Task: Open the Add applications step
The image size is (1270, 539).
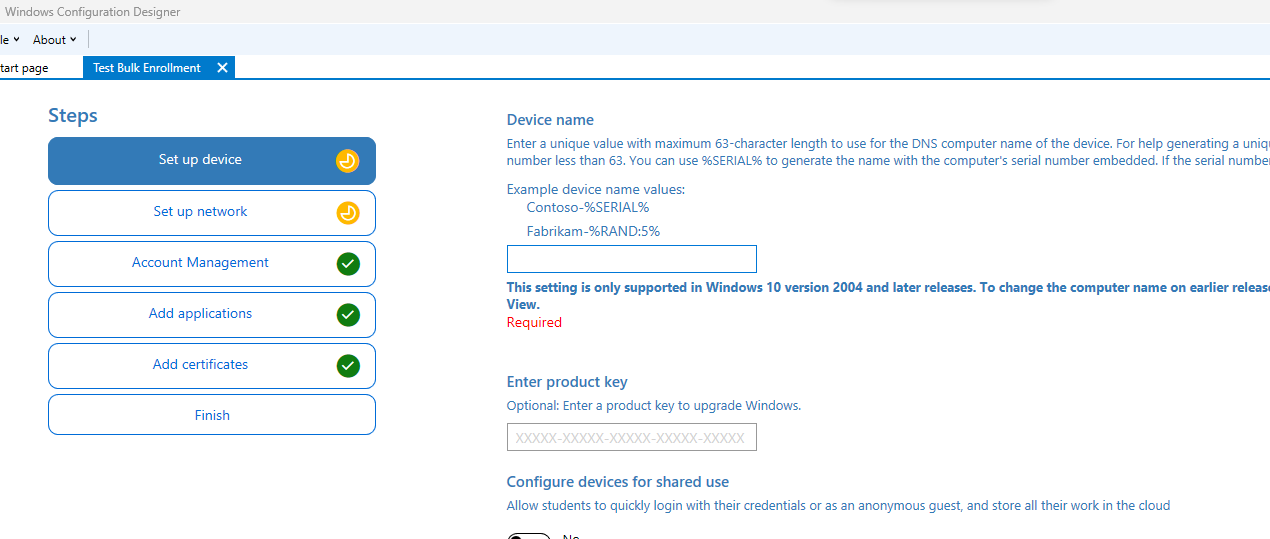Action: [212, 315]
